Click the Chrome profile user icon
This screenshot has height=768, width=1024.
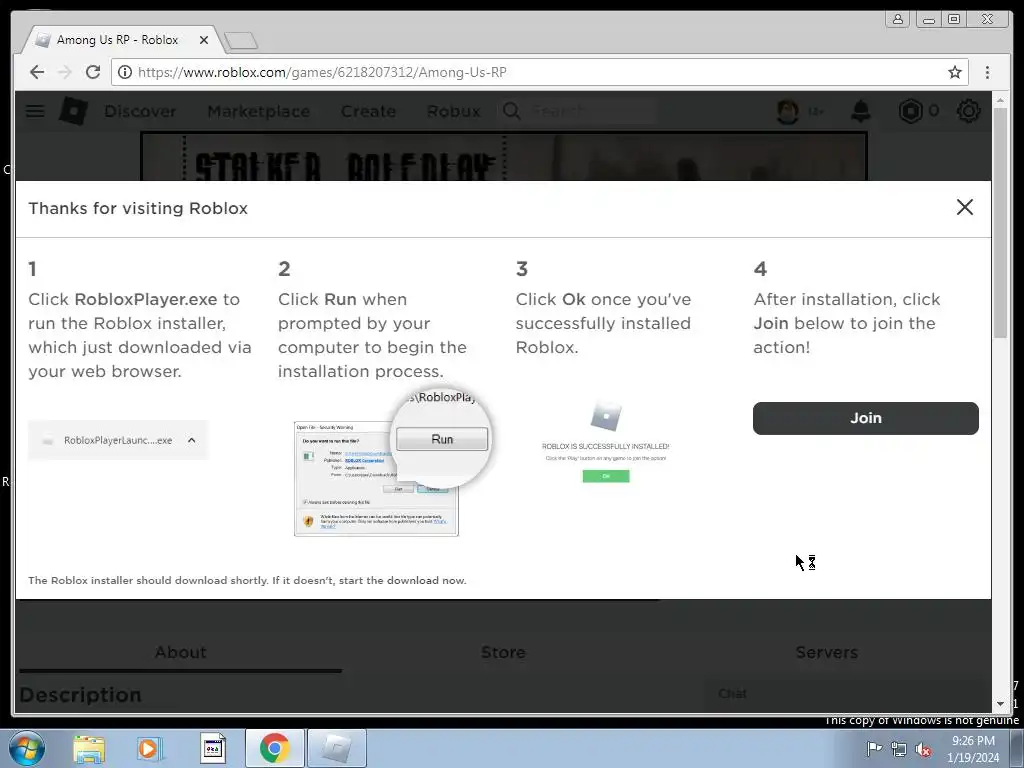click(x=898, y=19)
